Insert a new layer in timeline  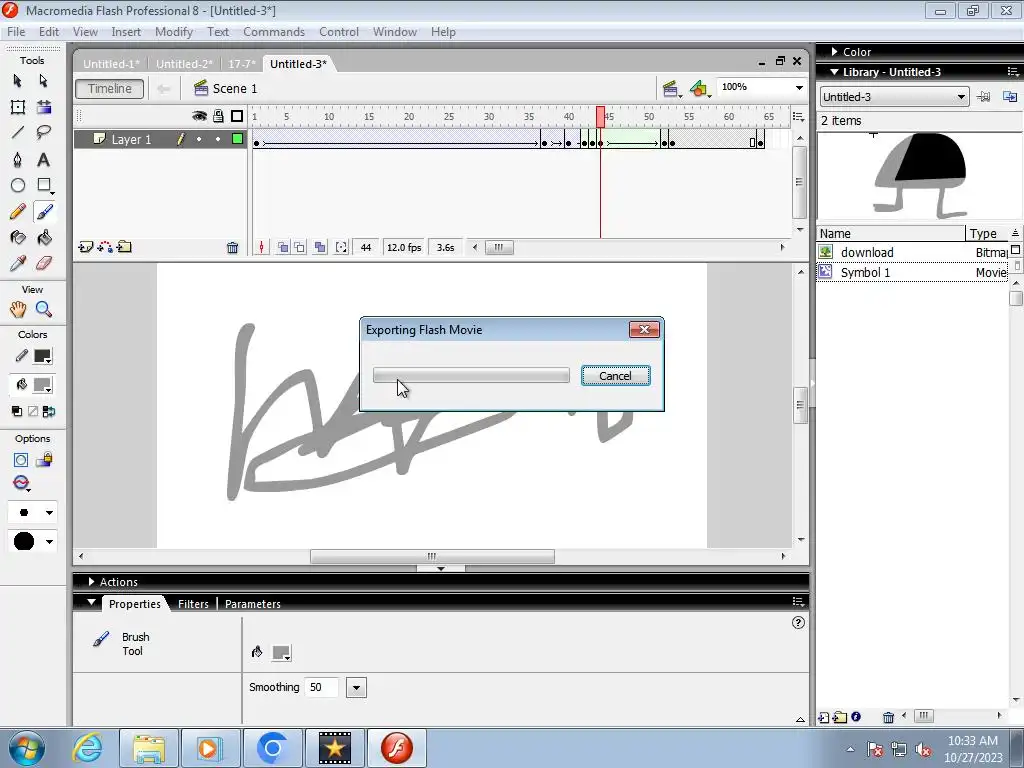(x=85, y=247)
